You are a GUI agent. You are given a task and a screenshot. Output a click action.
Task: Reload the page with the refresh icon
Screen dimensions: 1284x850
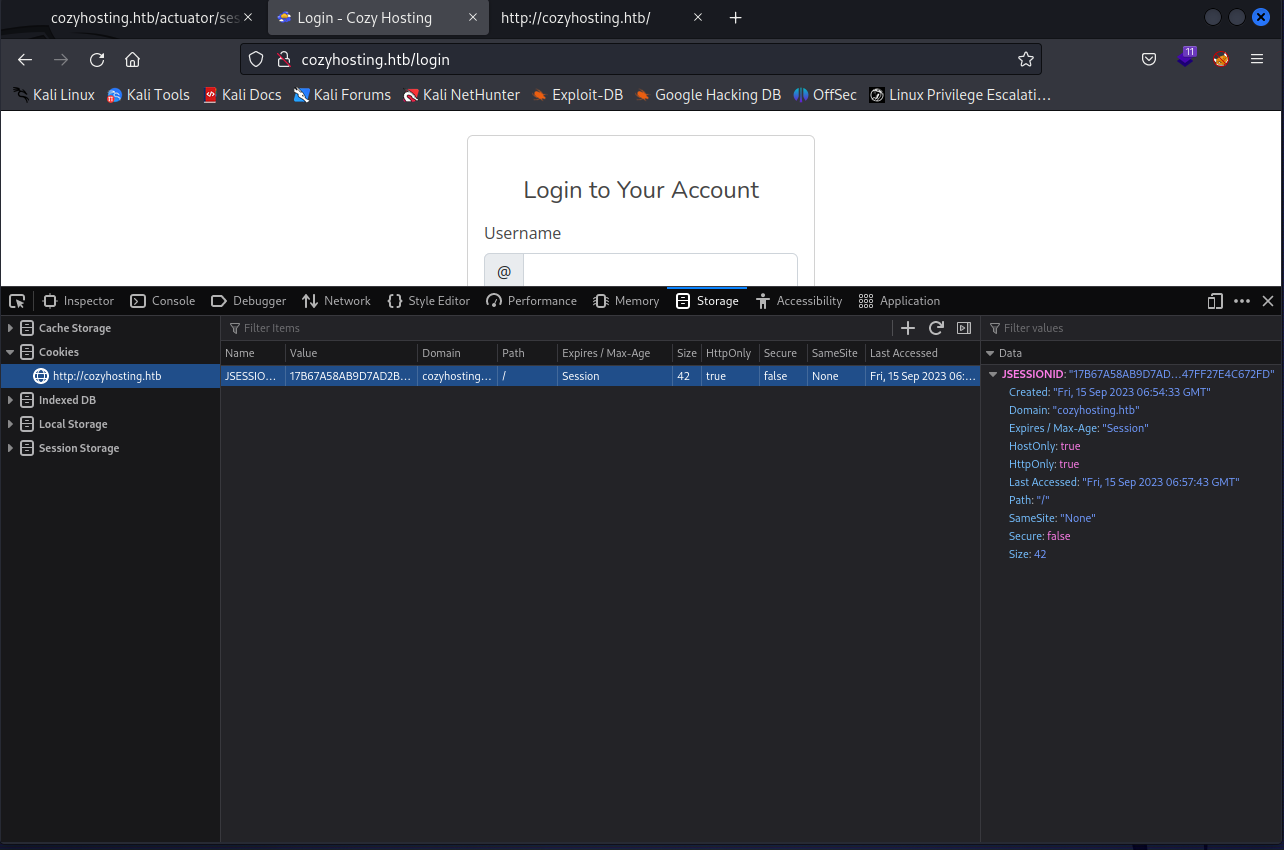tap(97, 60)
